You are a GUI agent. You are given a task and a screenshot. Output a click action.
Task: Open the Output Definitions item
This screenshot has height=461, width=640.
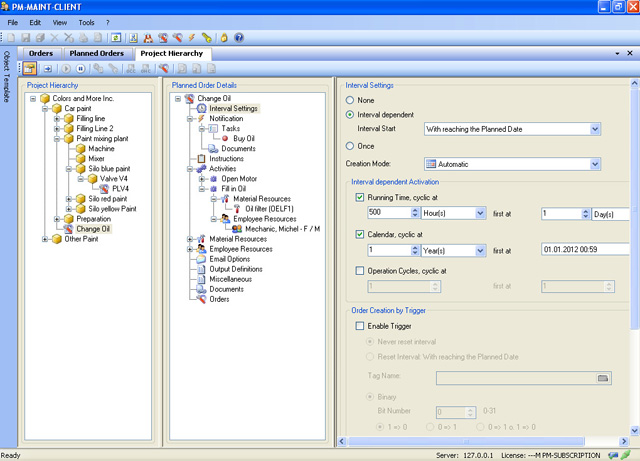point(238,269)
